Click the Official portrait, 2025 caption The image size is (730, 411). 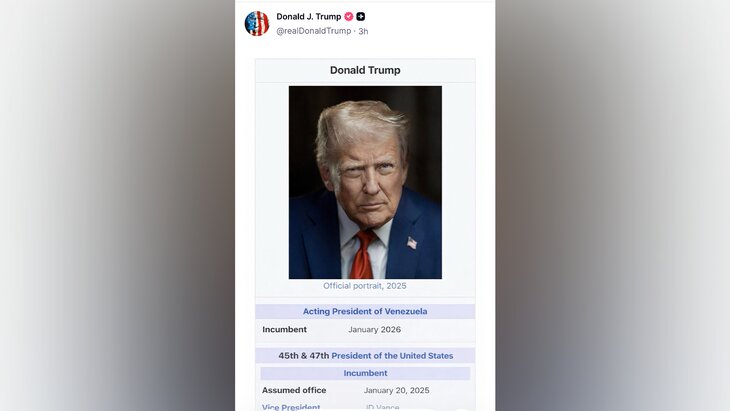point(365,286)
